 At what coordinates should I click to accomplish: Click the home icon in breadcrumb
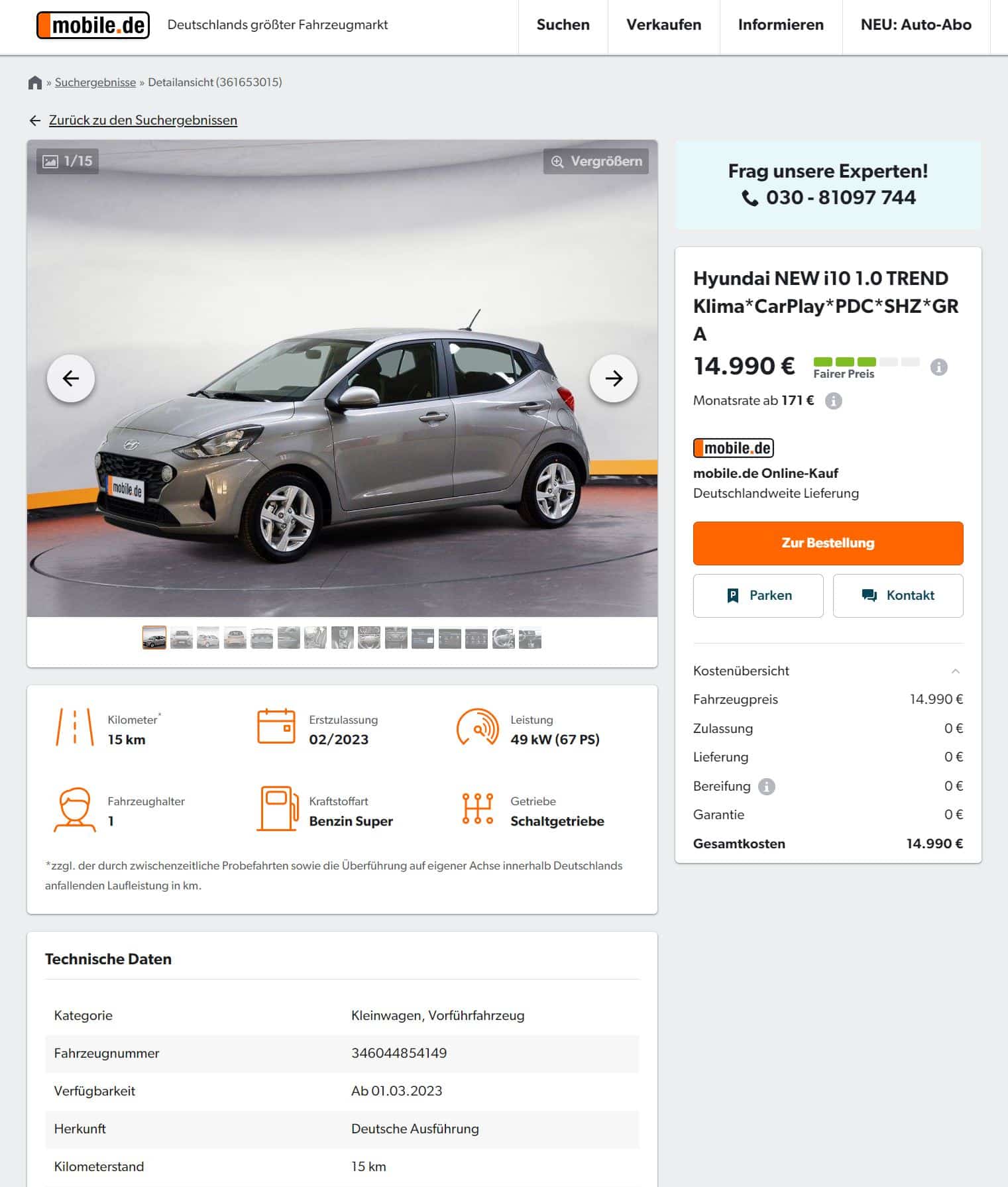click(x=35, y=83)
